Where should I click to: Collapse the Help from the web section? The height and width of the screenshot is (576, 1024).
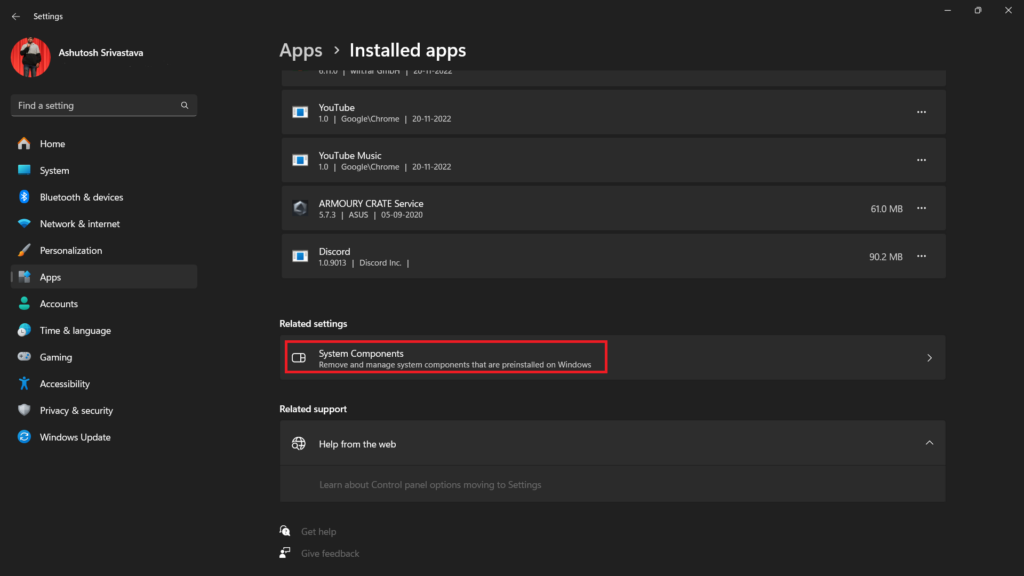[x=929, y=443]
